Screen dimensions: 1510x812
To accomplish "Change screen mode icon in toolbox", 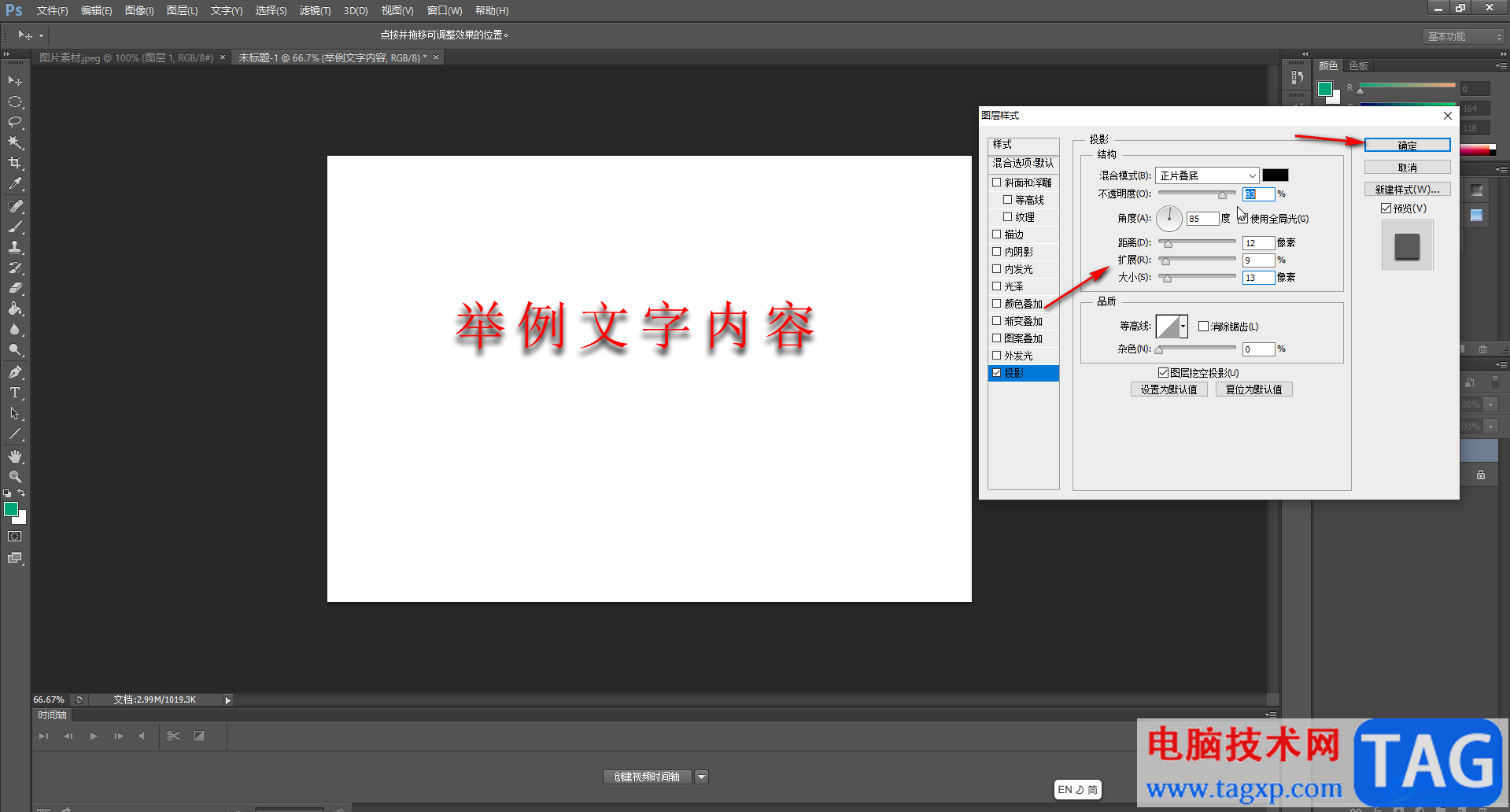I will coord(15,558).
